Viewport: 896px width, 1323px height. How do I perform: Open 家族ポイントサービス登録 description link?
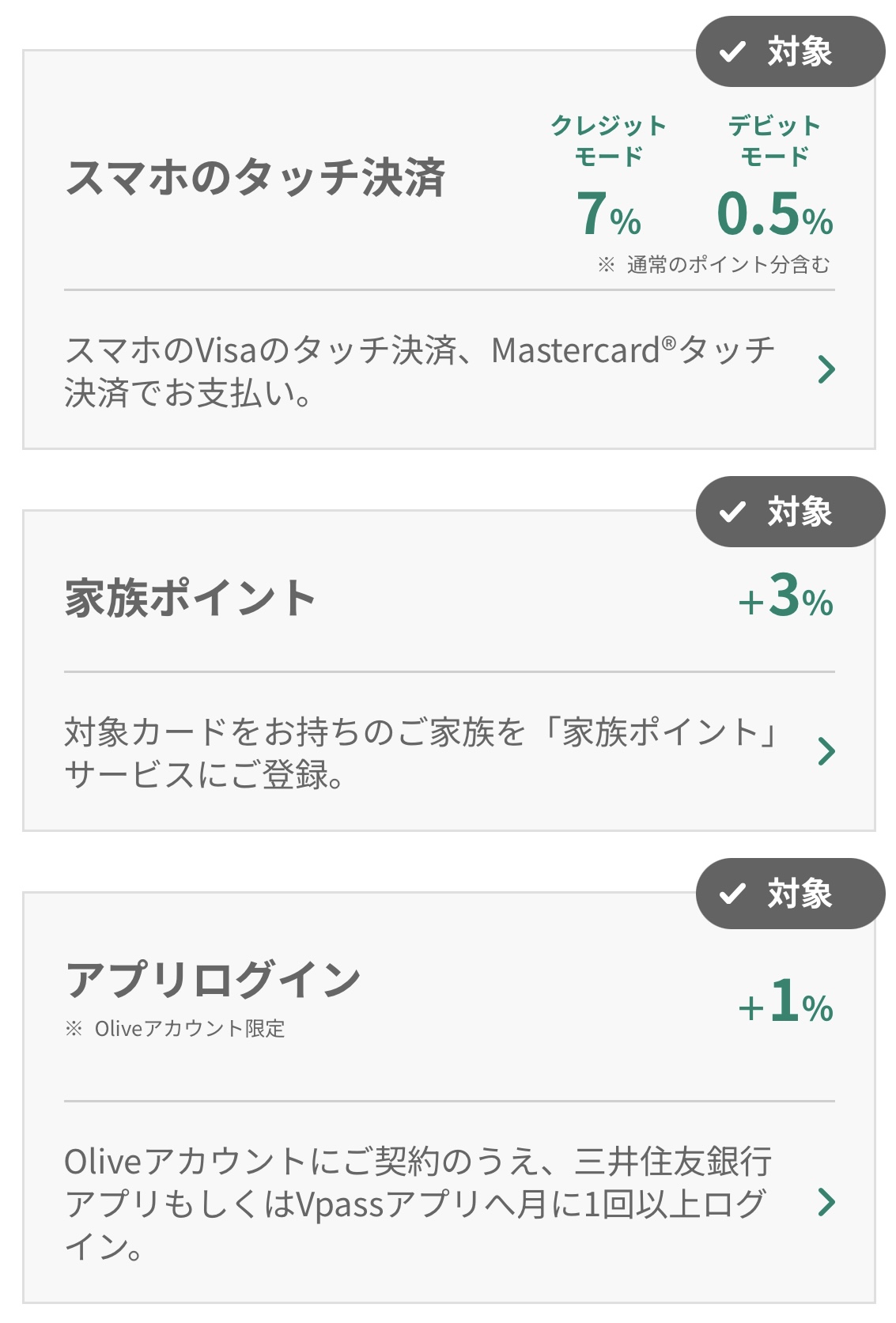tap(419, 753)
